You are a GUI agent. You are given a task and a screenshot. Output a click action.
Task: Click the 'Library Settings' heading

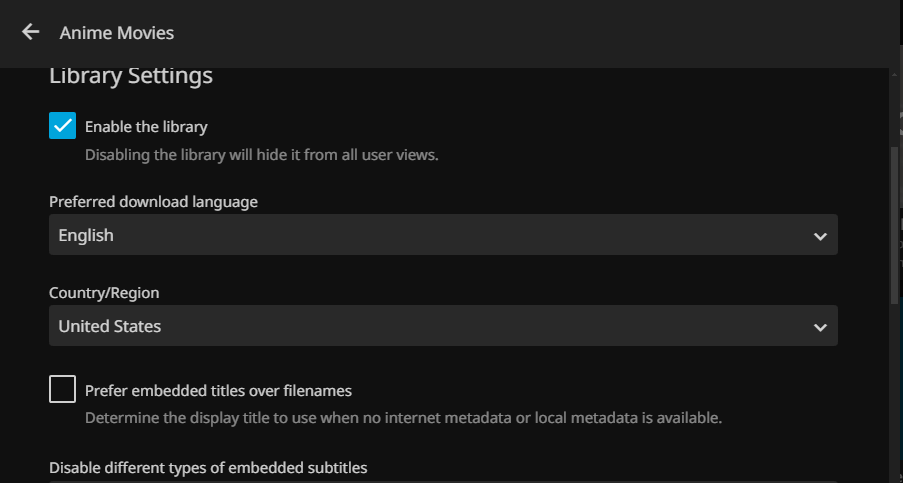(x=131, y=76)
